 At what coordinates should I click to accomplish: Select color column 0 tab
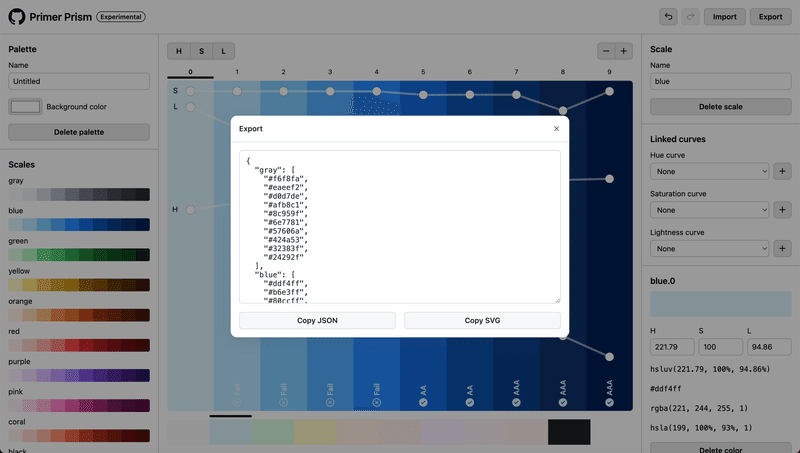pos(190,72)
